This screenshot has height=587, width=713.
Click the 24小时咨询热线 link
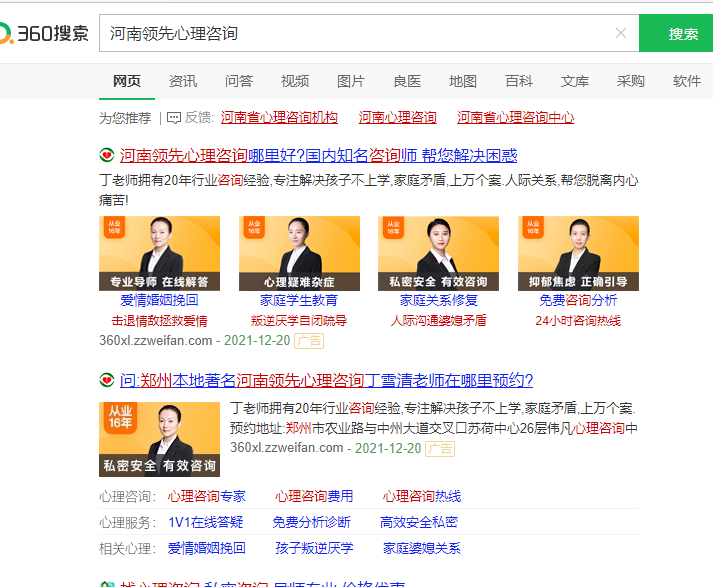click(x=578, y=321)
